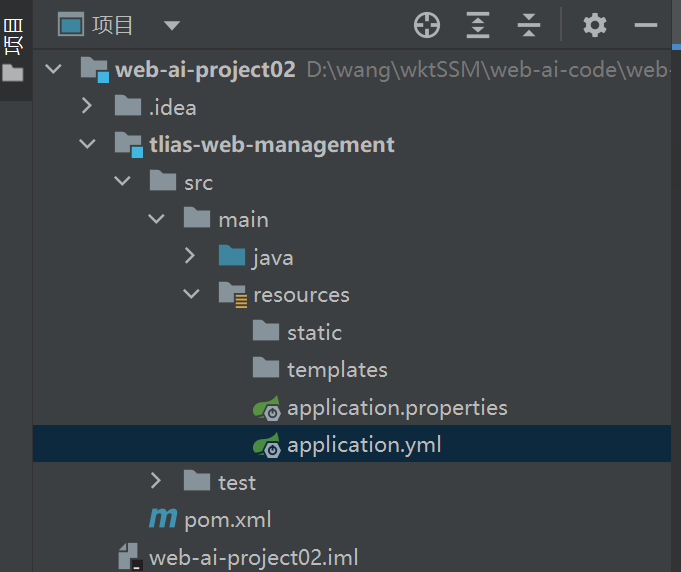Image resolution: width=681 pixels, height=572 pixels.
Task: Open the project view settings gear
Action: click(595, 25)
